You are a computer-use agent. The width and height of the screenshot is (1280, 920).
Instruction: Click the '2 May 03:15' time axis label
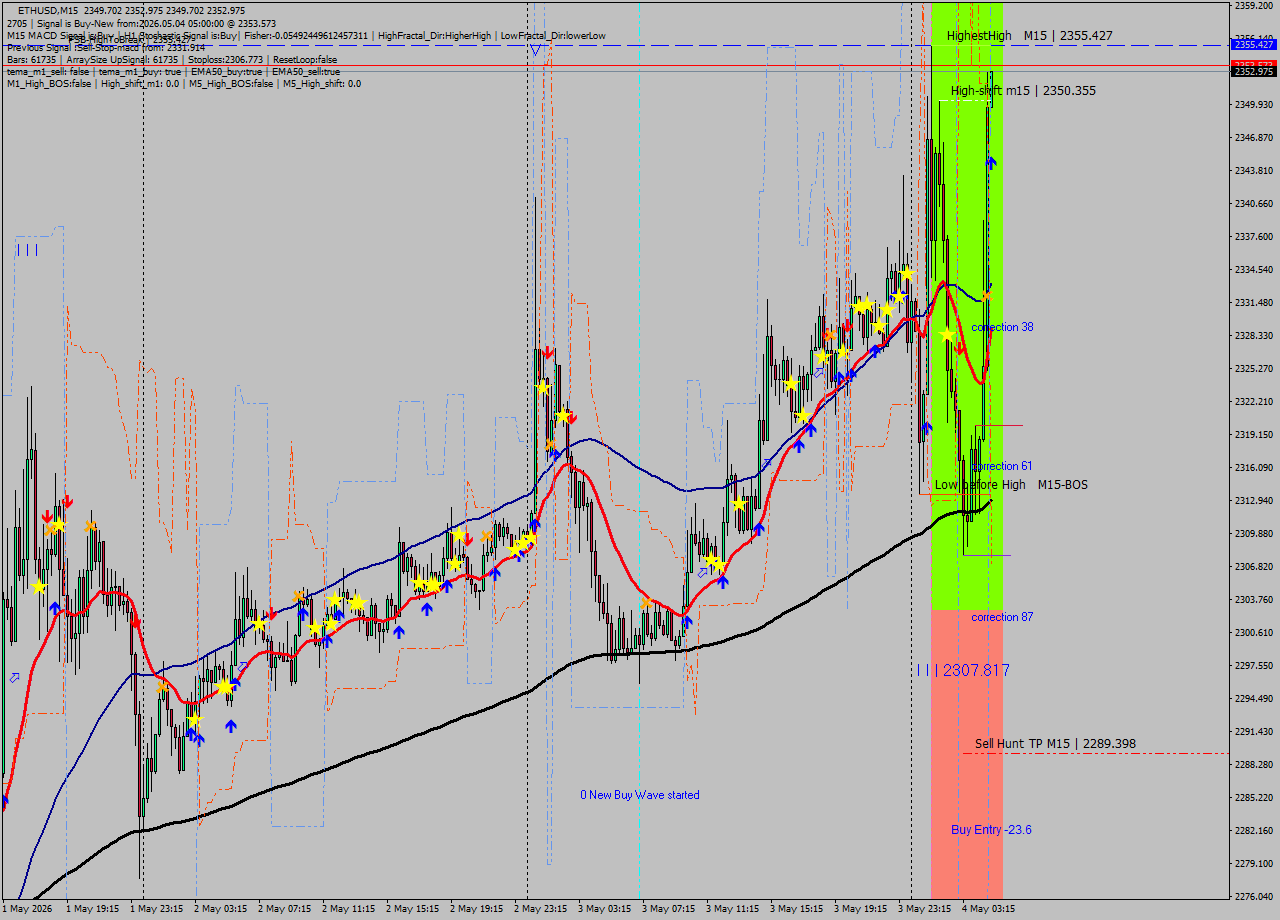(221, 909)
